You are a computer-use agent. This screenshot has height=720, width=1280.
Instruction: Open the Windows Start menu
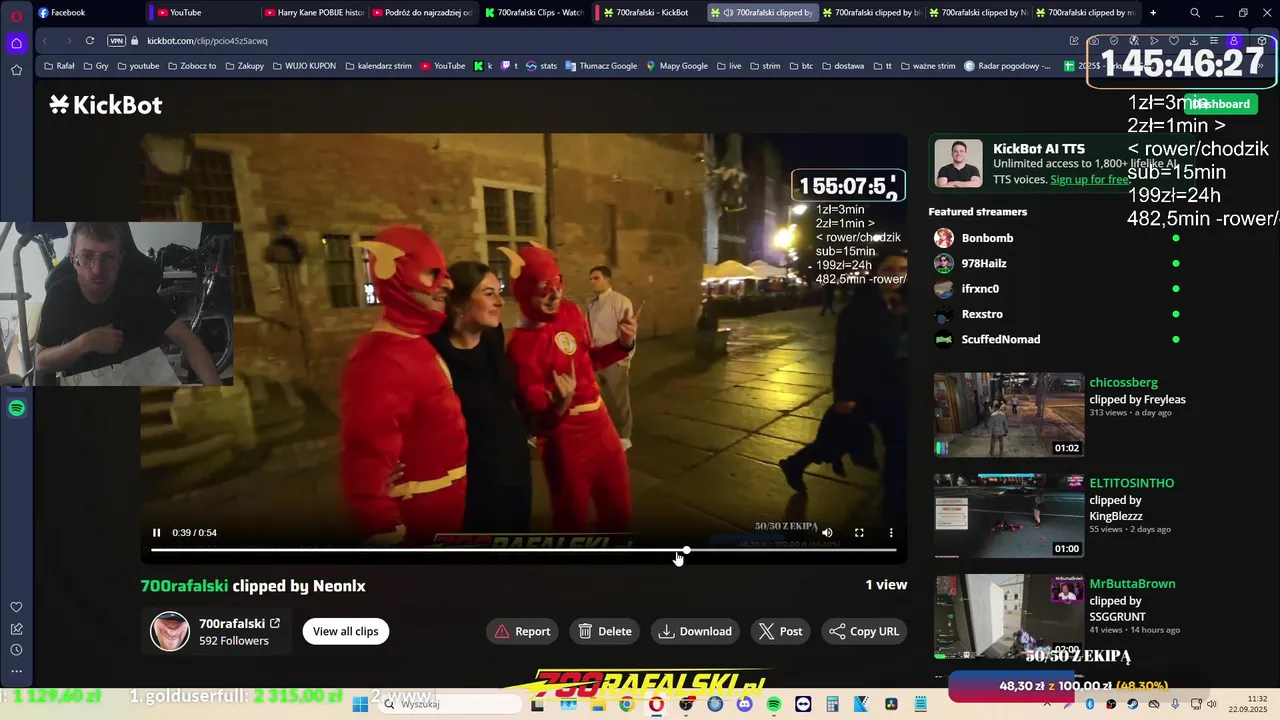tap(360, 704)
